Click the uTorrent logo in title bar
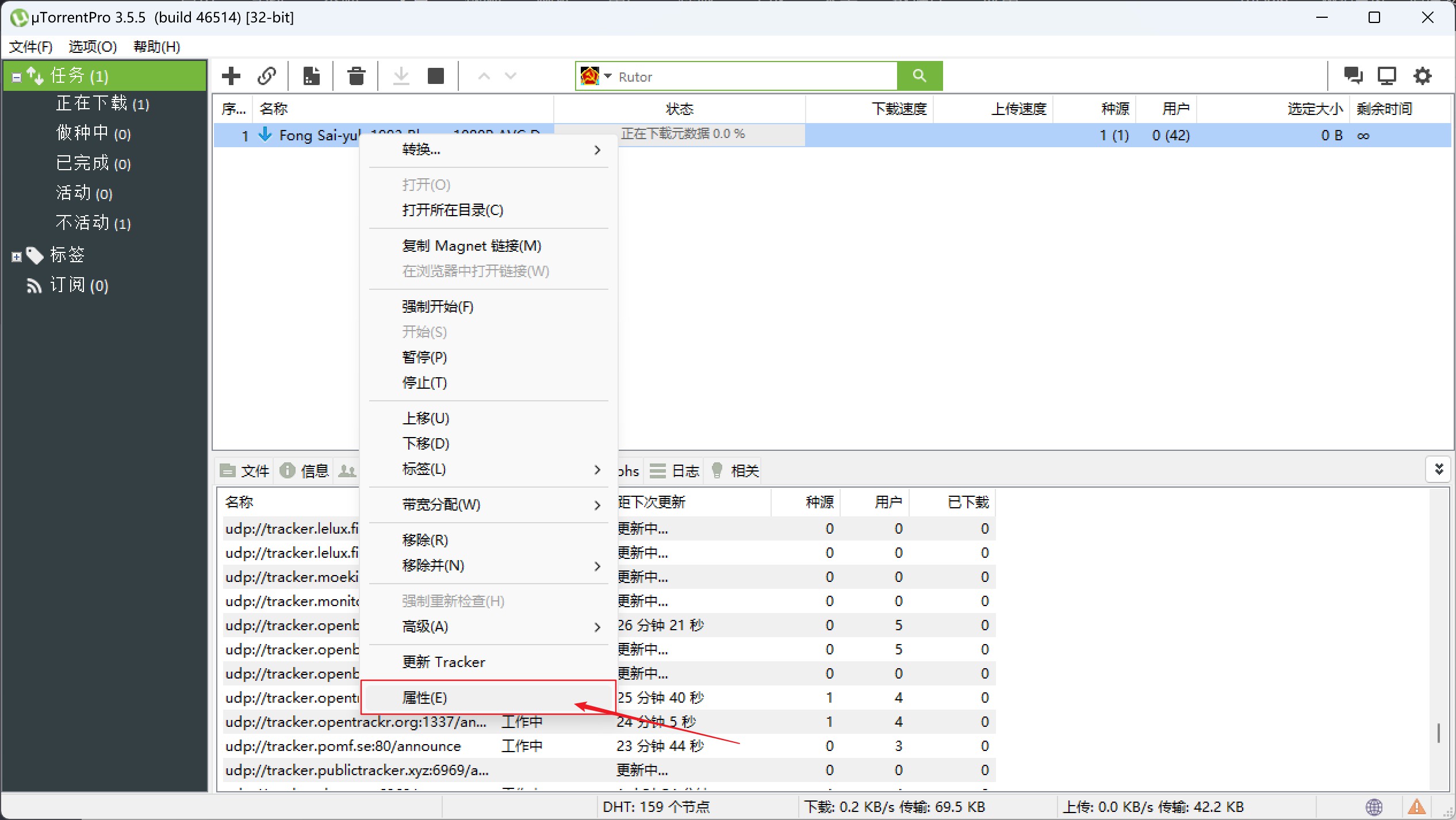1456x820 pixels. click(19, 18)
